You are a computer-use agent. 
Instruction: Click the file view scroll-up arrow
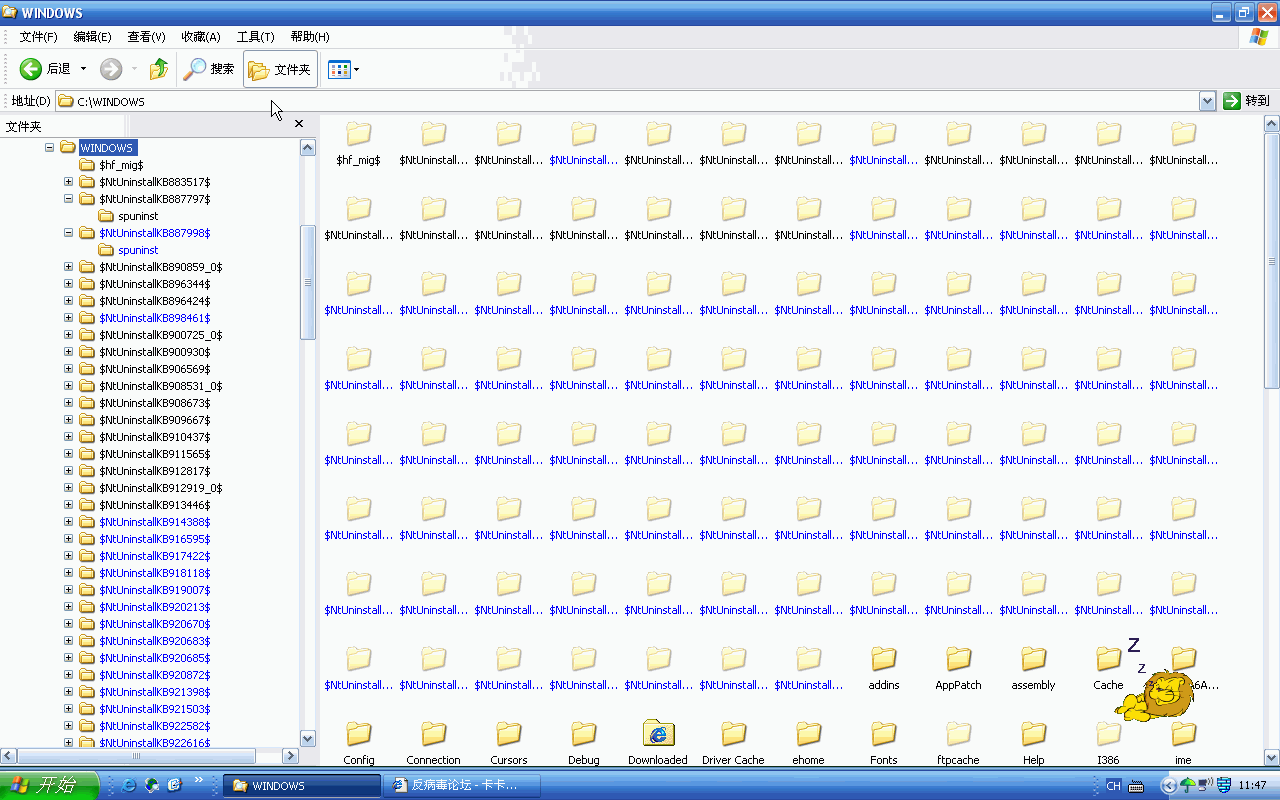coord(1272,124)
